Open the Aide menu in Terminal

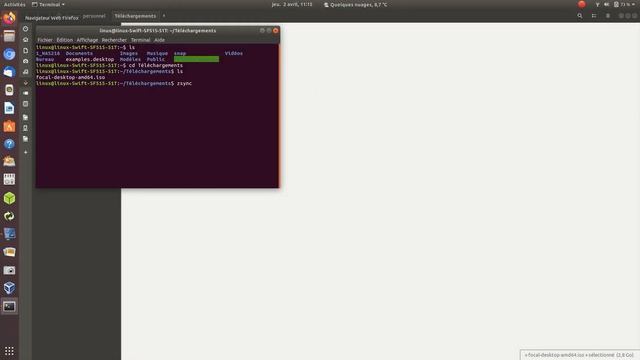tap(159, 40)
